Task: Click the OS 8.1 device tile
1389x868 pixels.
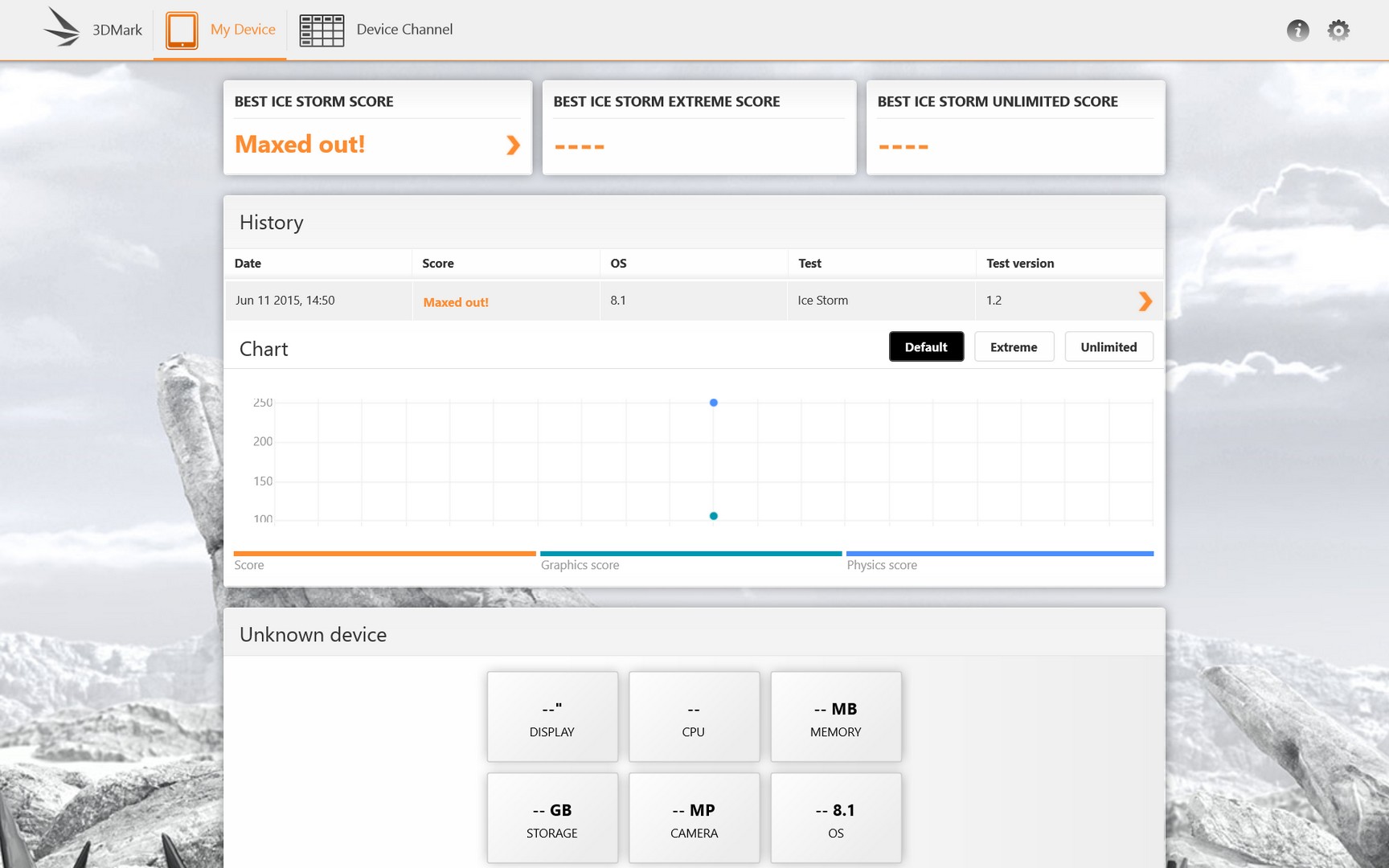Action: [x=836, y=818]
